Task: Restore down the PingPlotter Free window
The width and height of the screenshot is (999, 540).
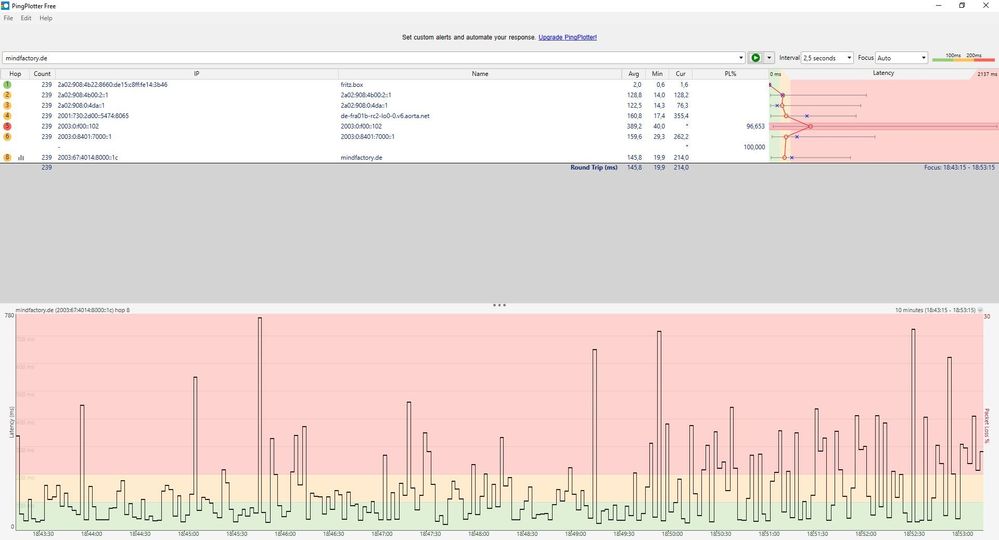Action: [962, 6]
